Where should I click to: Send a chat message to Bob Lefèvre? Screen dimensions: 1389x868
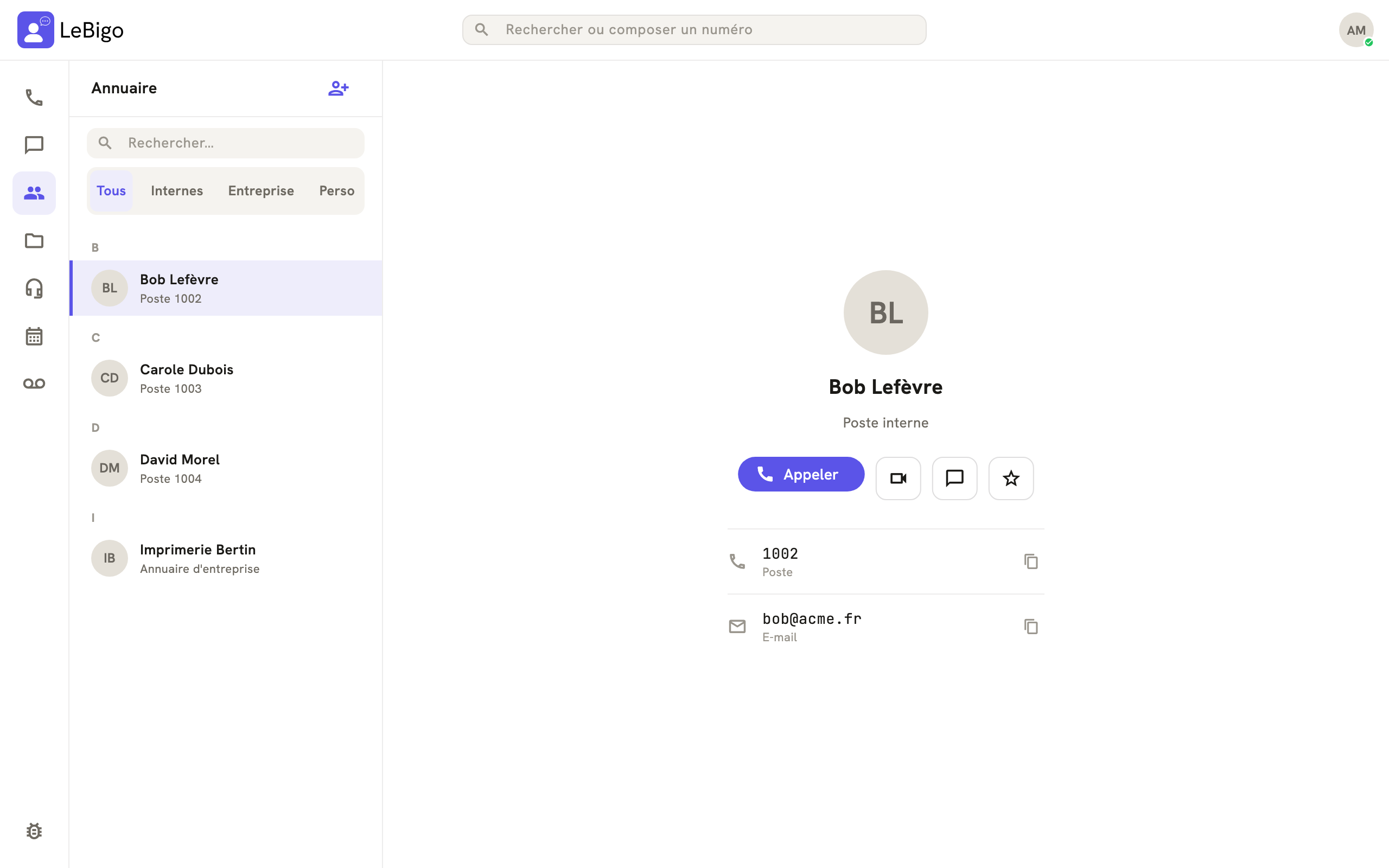pos(954,478)
